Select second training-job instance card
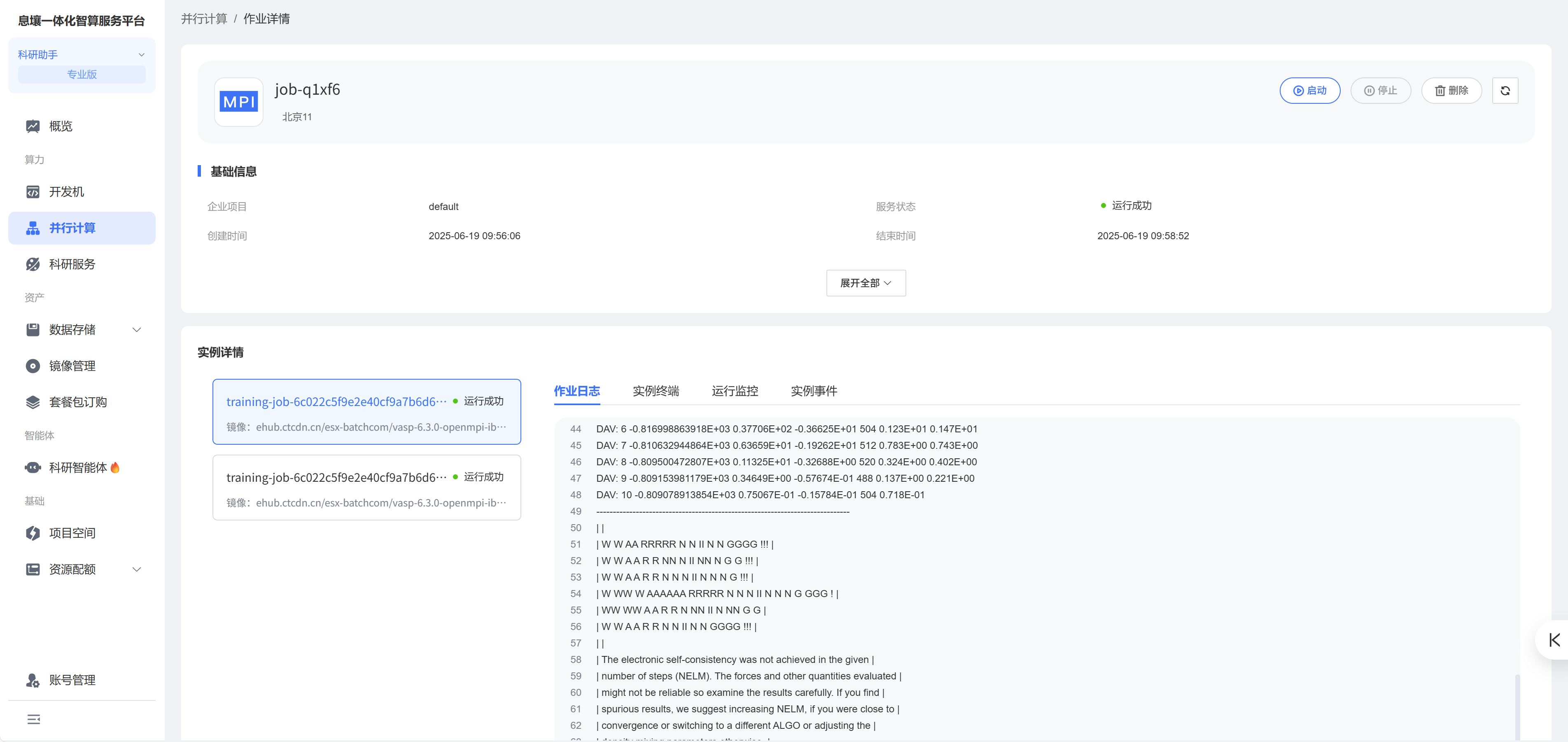Screen dimensions: 1568x742 366,488
